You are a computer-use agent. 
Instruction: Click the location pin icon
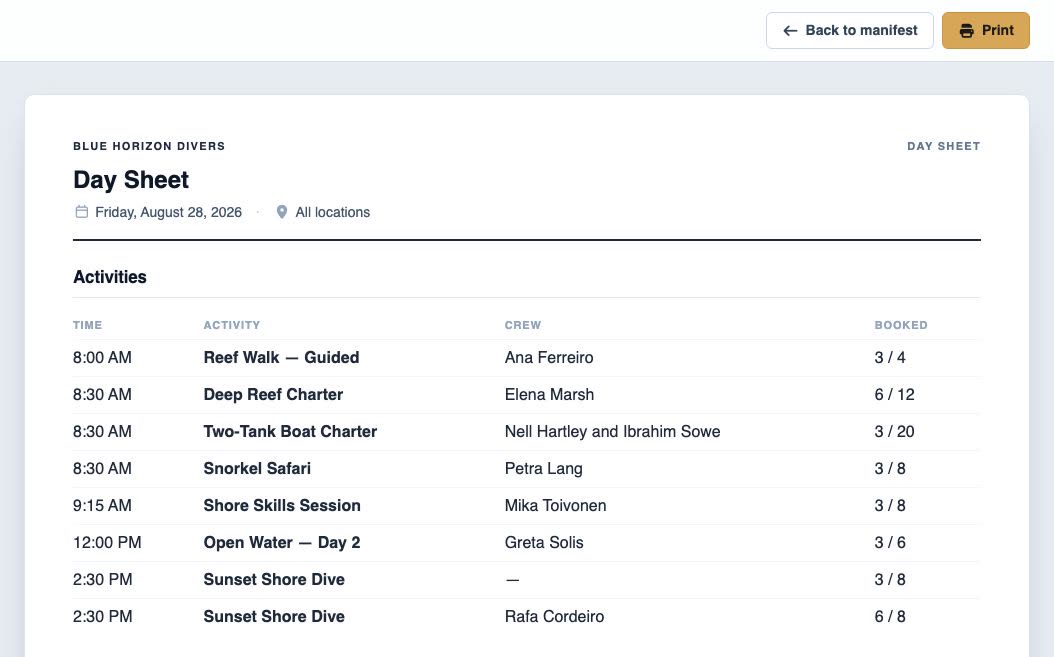click(282, 212)
